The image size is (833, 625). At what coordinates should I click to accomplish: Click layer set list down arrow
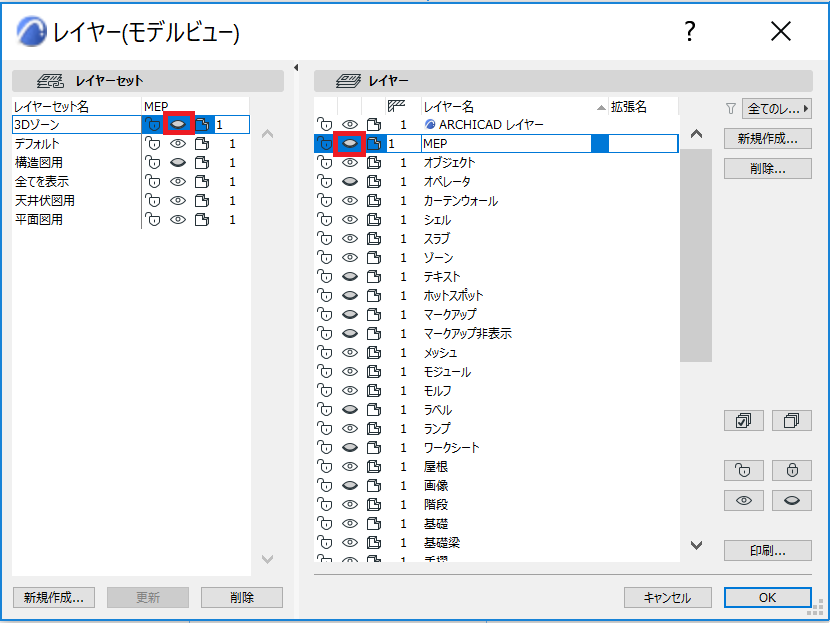[x=268, y=559]
